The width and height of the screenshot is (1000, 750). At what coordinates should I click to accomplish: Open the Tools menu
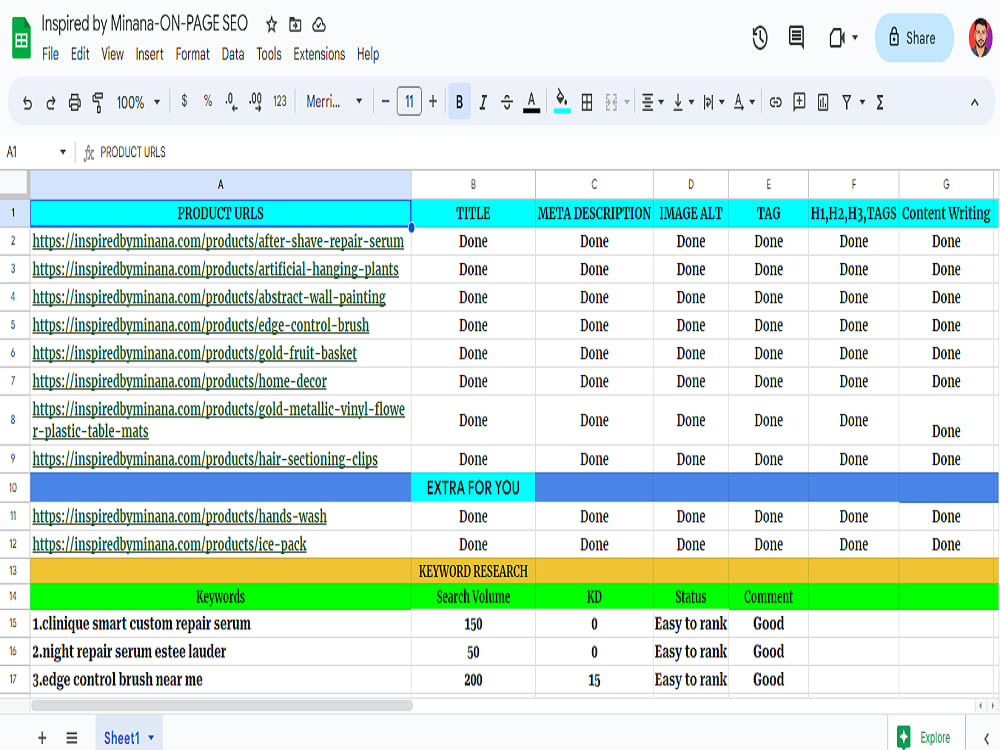(x=268, y=54)
